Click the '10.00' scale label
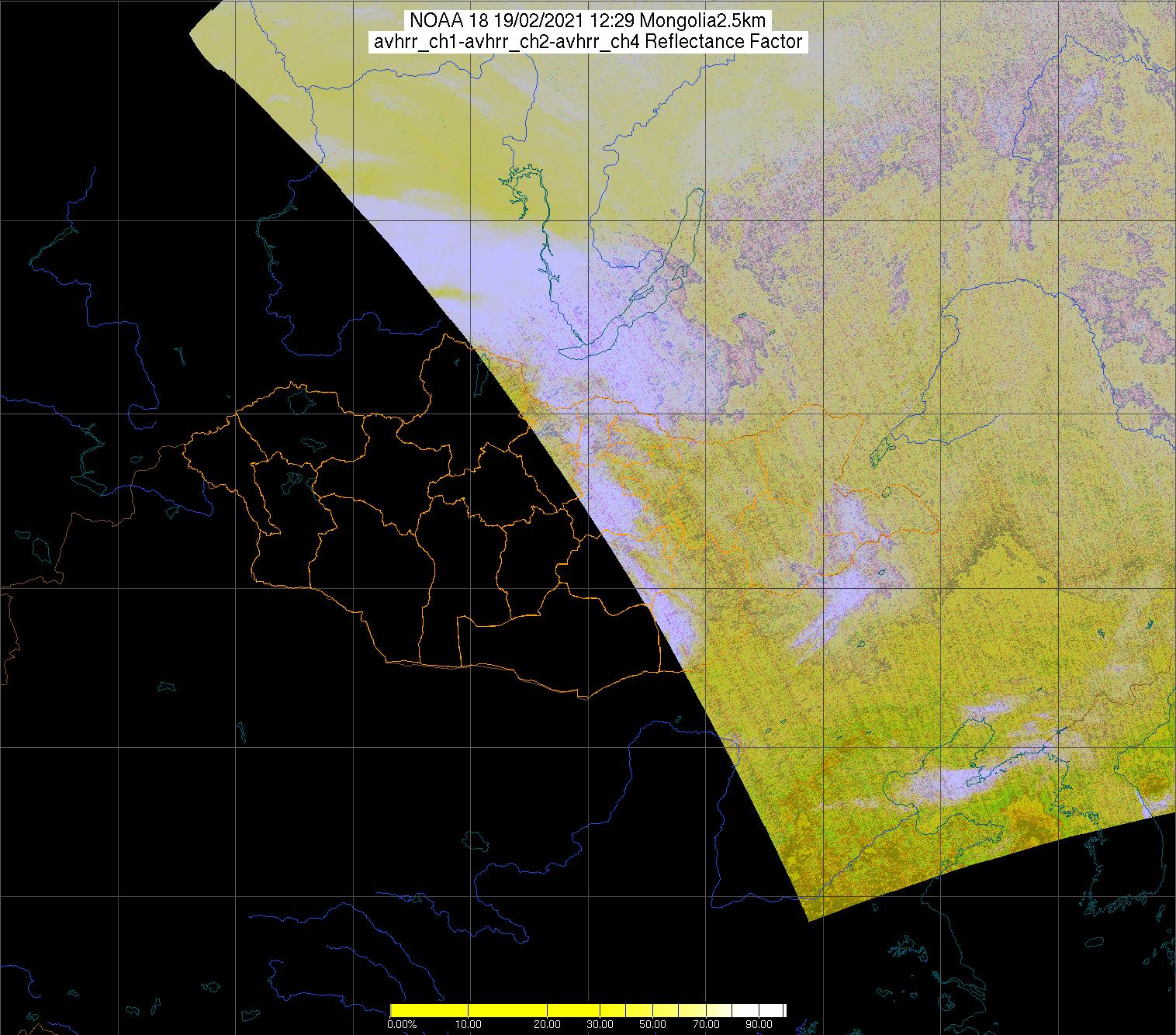1176x1035 pixels. 469,1026
